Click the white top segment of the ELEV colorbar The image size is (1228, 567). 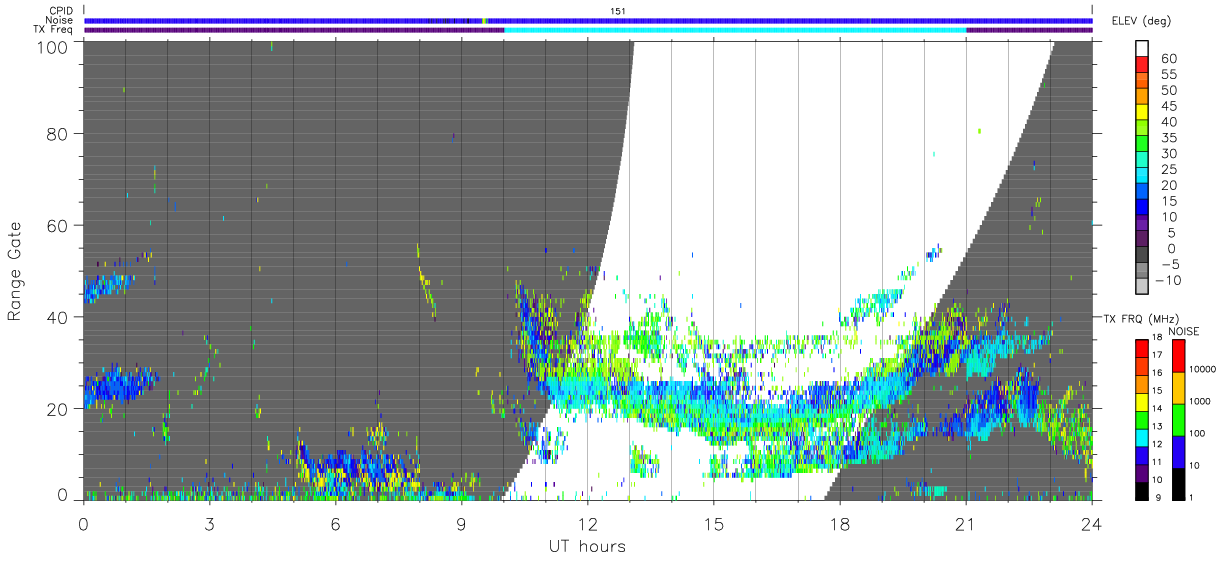[1142, 49]
